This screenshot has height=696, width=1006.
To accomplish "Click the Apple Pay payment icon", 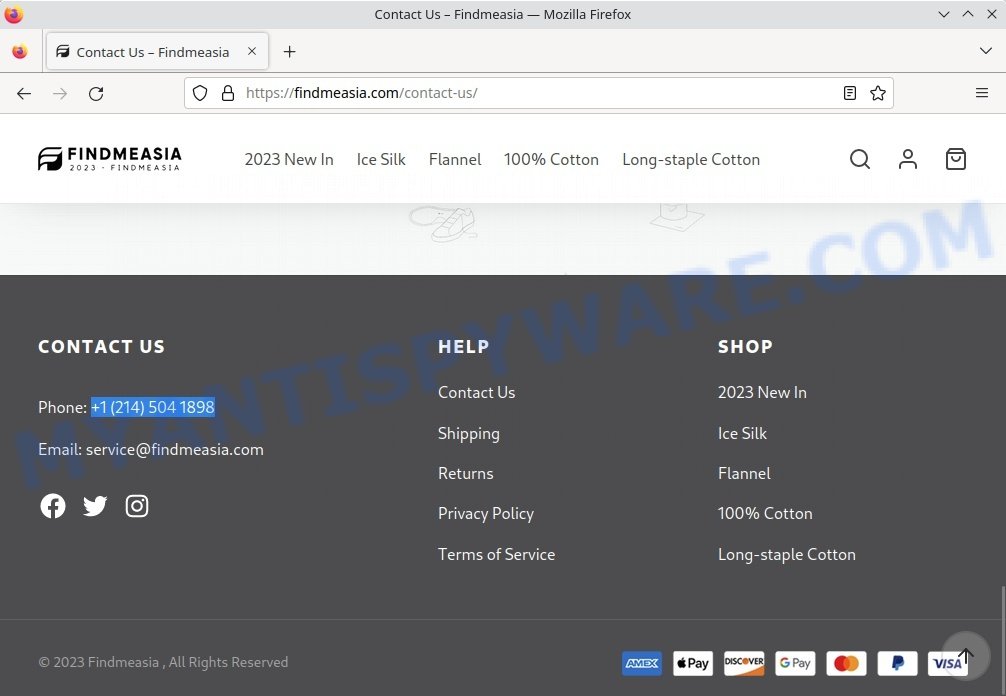I will 693,663.
